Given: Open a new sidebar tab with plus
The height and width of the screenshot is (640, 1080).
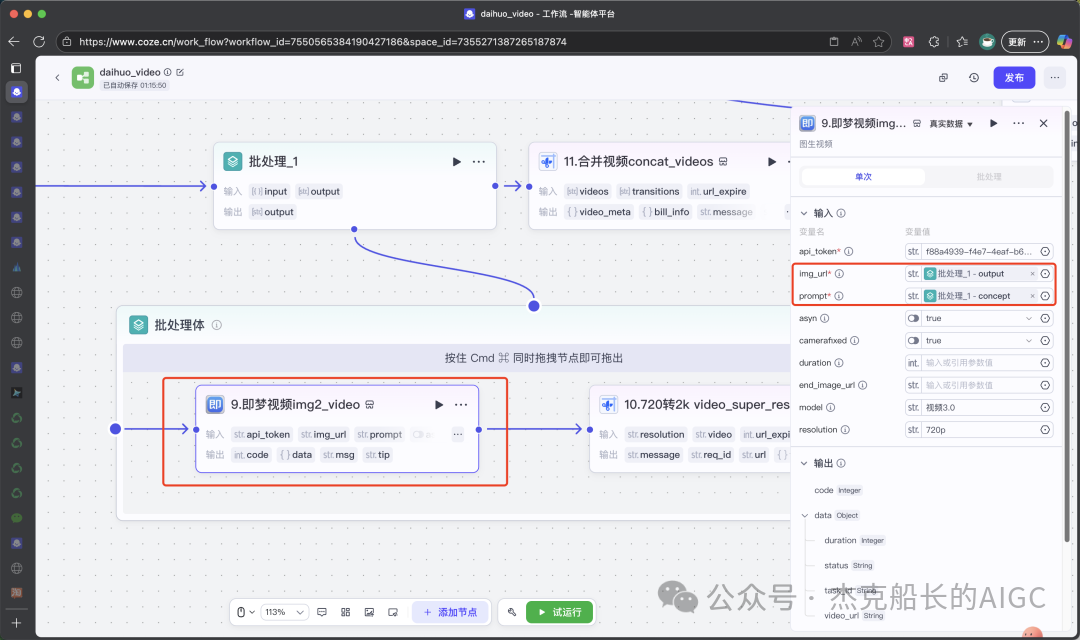Looking at the screenshot, I should click(17, 623).
